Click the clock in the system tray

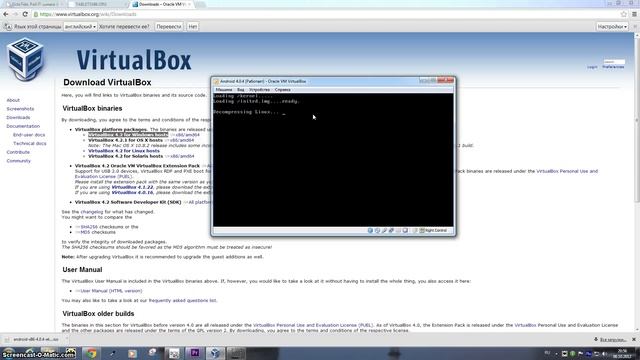point(622,353)
